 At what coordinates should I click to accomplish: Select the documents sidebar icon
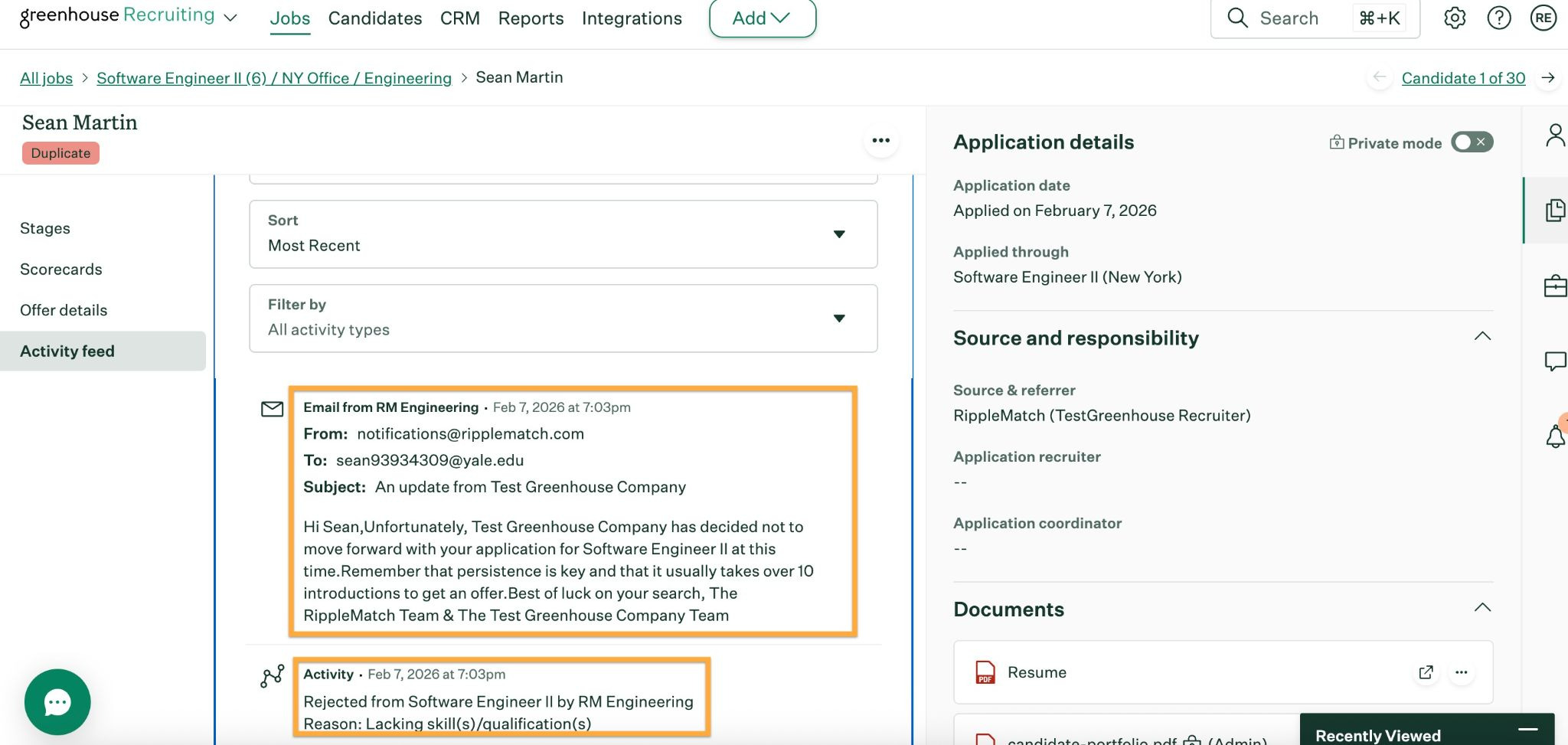pos(1555,210)
